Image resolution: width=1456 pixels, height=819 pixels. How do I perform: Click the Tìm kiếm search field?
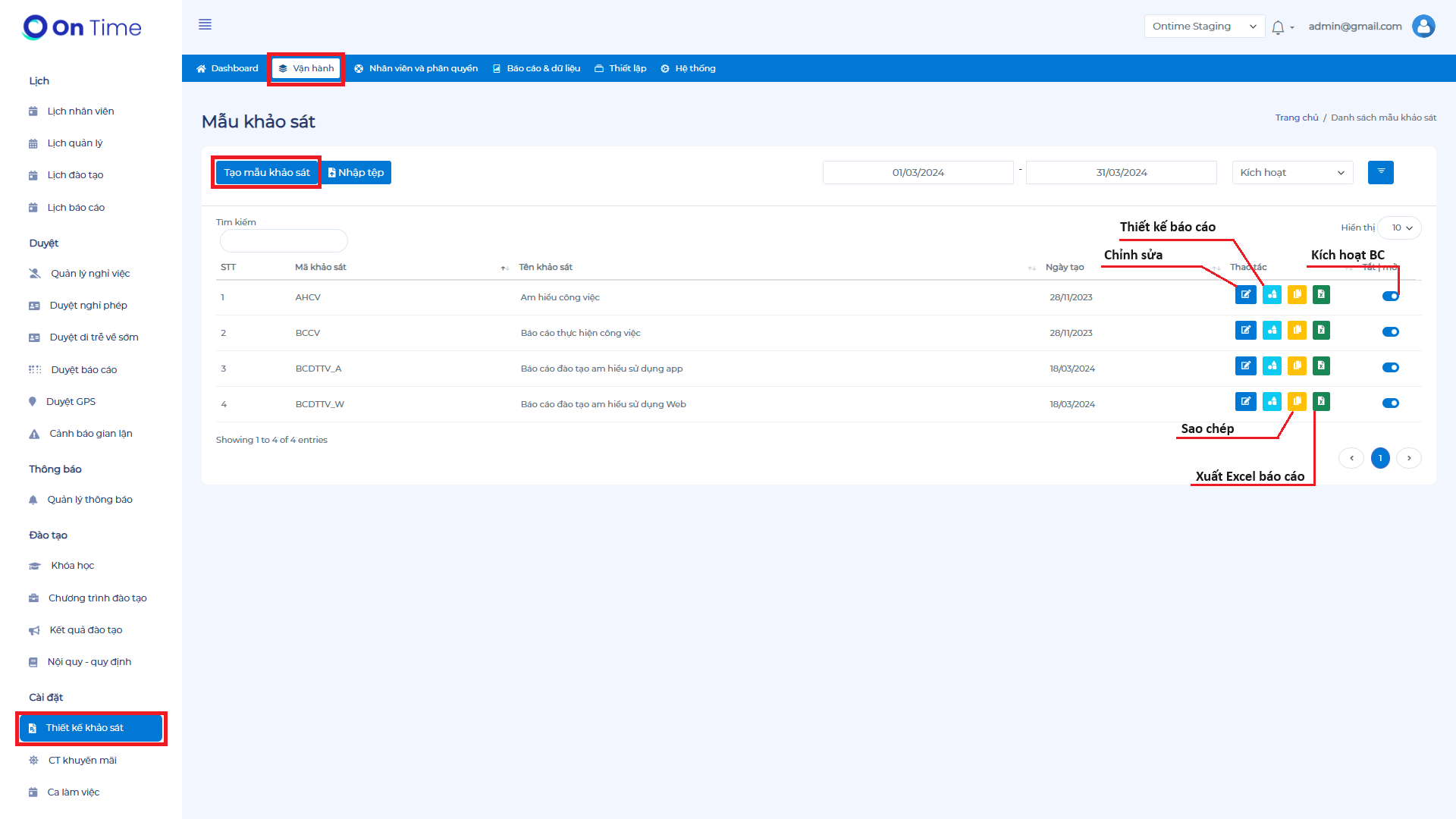[x=284, y=241]
